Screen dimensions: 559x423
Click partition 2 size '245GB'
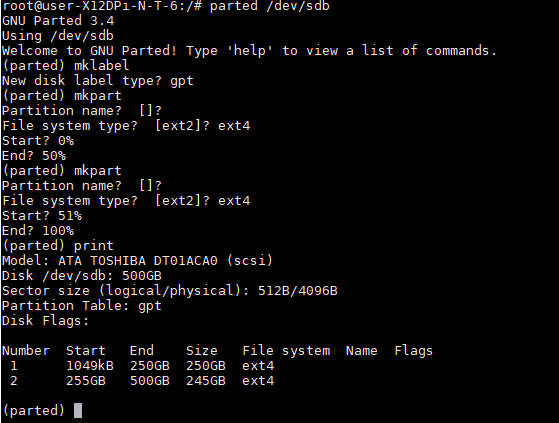tap(206, 381)
